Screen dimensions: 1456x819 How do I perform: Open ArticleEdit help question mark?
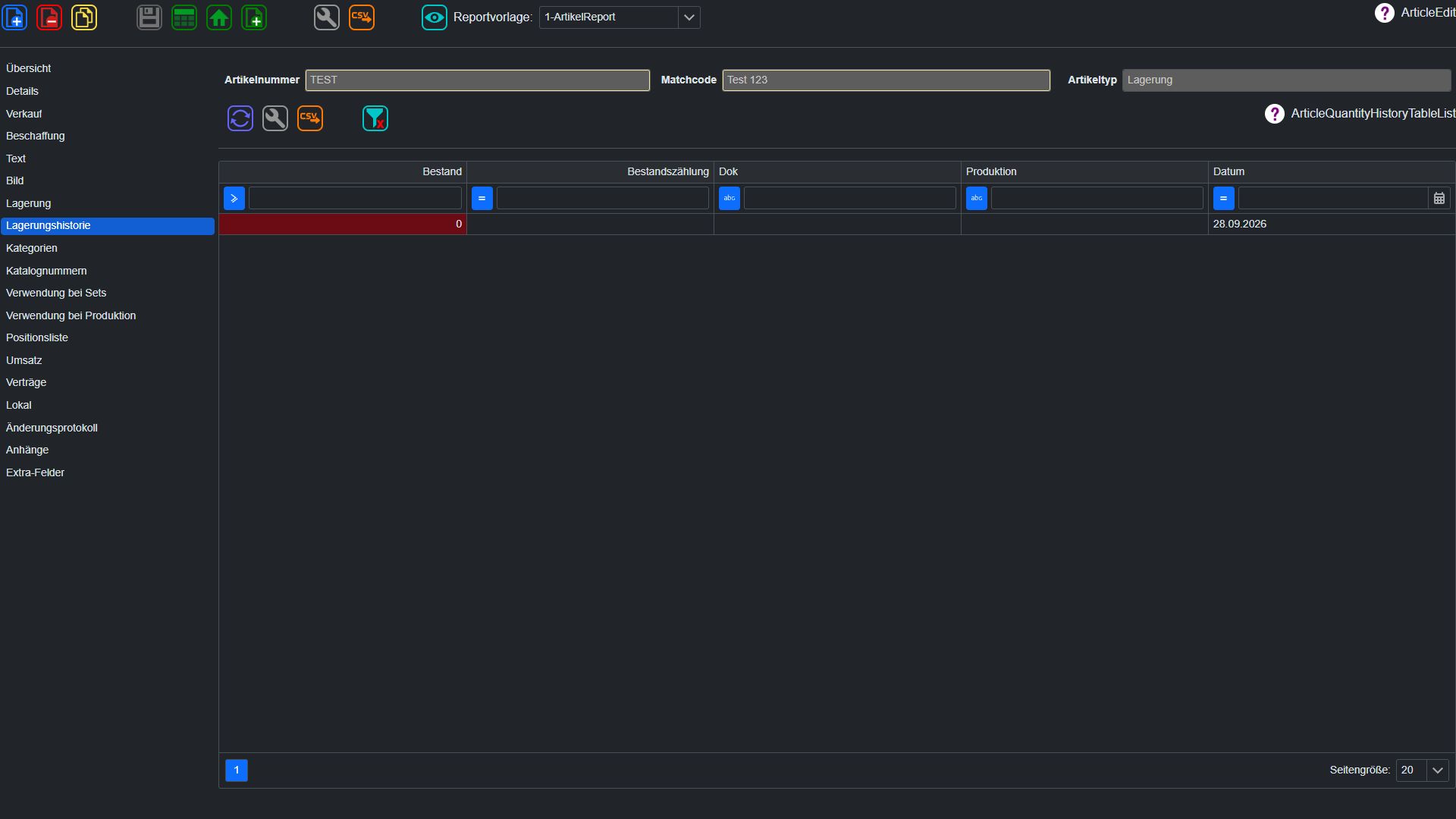pos(1384,13)
